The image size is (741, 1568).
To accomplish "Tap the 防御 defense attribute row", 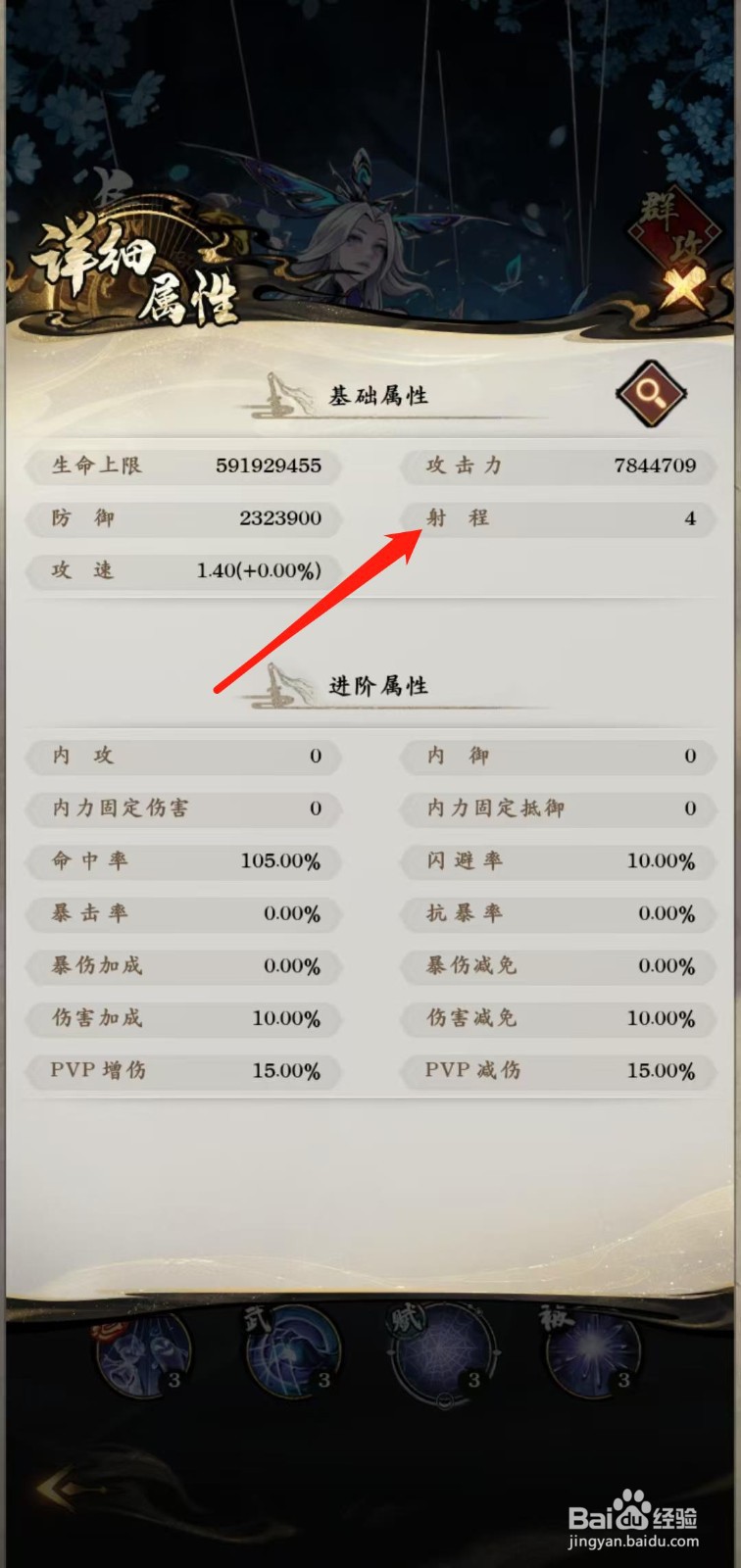I will pos(183,518).
